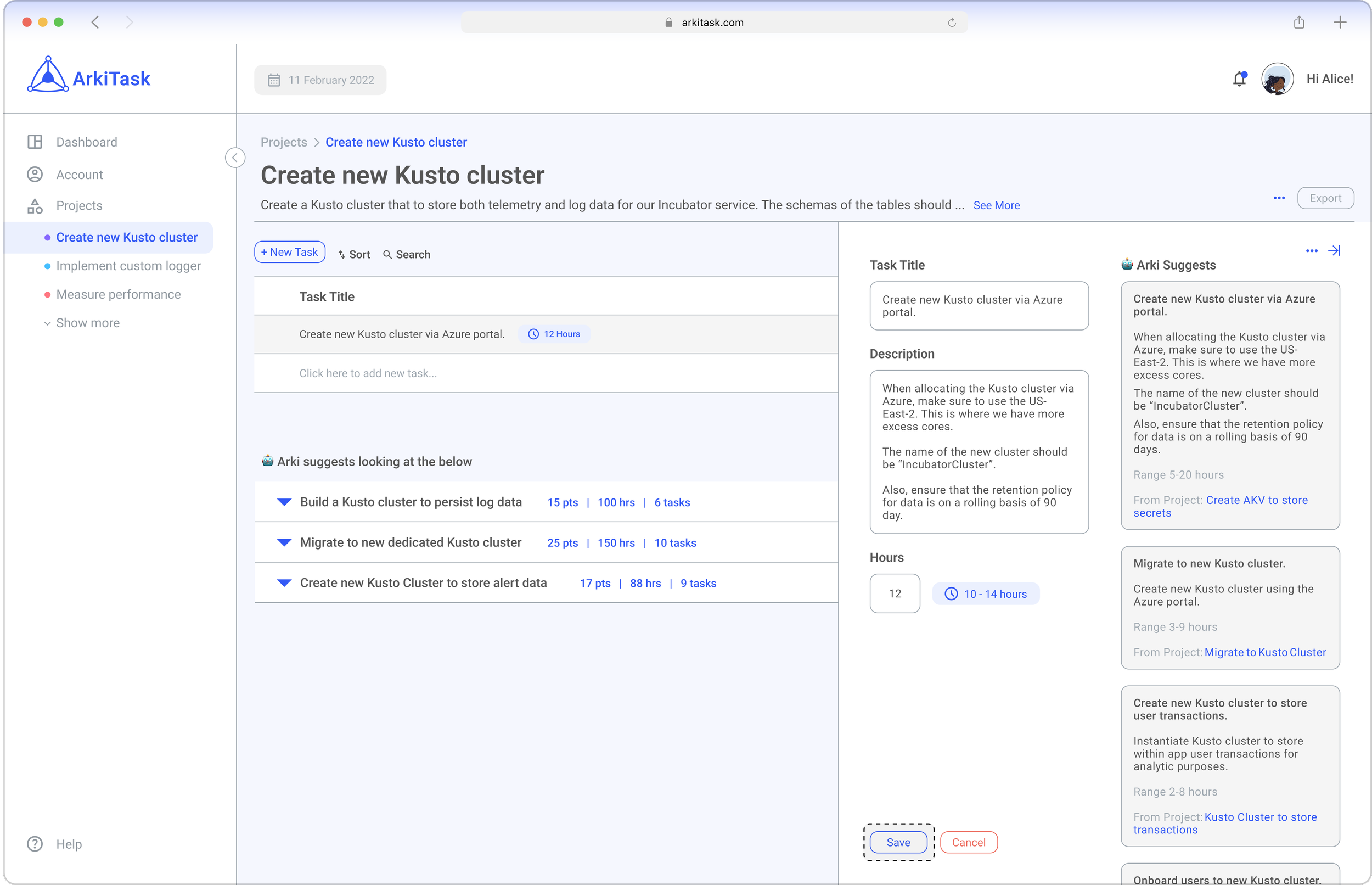Expand Build a Kusto cluster suggestion

click(x=284, y=502)
